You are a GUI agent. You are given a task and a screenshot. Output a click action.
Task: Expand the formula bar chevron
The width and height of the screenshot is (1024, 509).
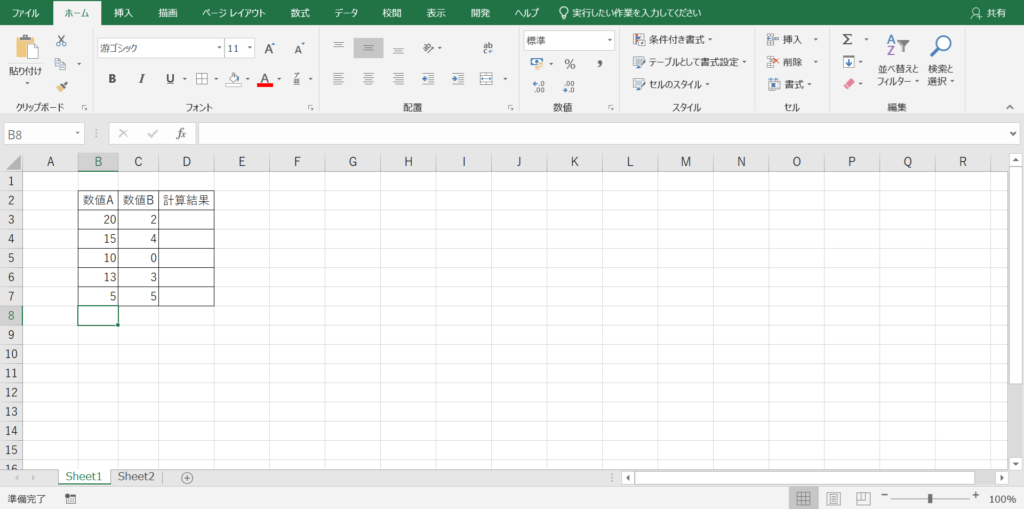[1013, 133]
